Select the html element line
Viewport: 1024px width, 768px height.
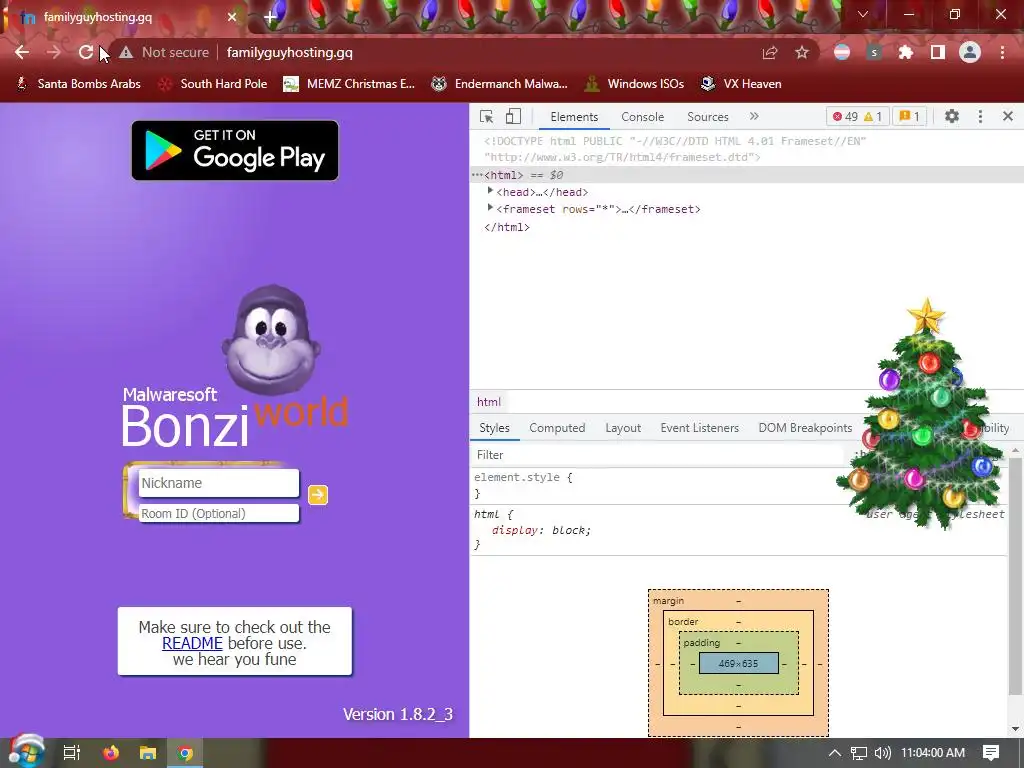coord(746,175)
